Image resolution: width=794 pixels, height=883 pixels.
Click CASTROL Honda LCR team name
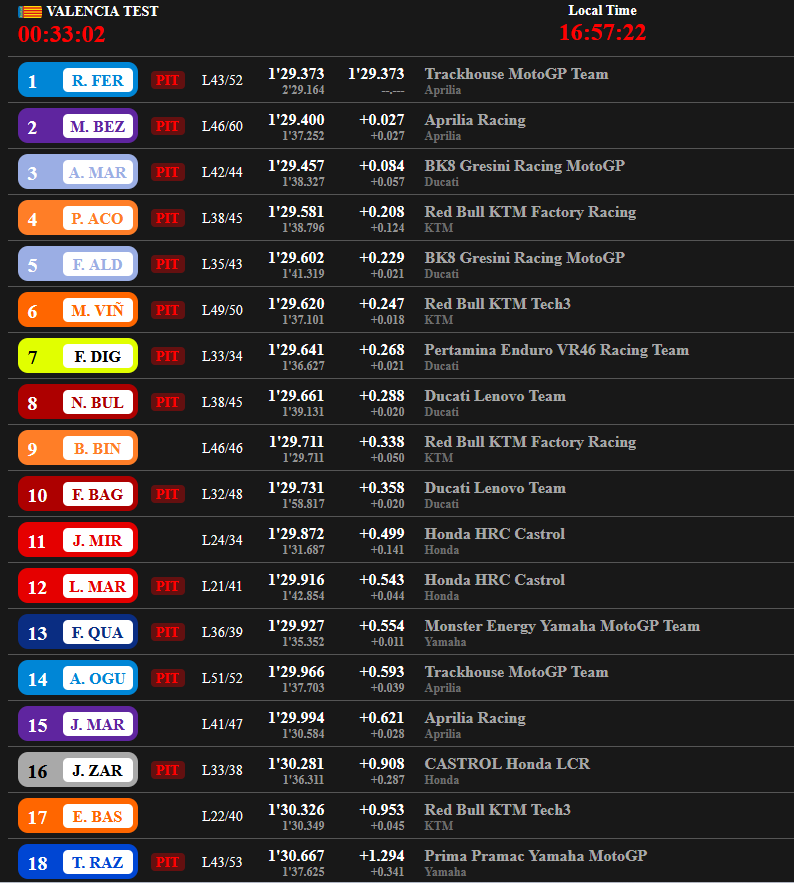click(507, 764)
